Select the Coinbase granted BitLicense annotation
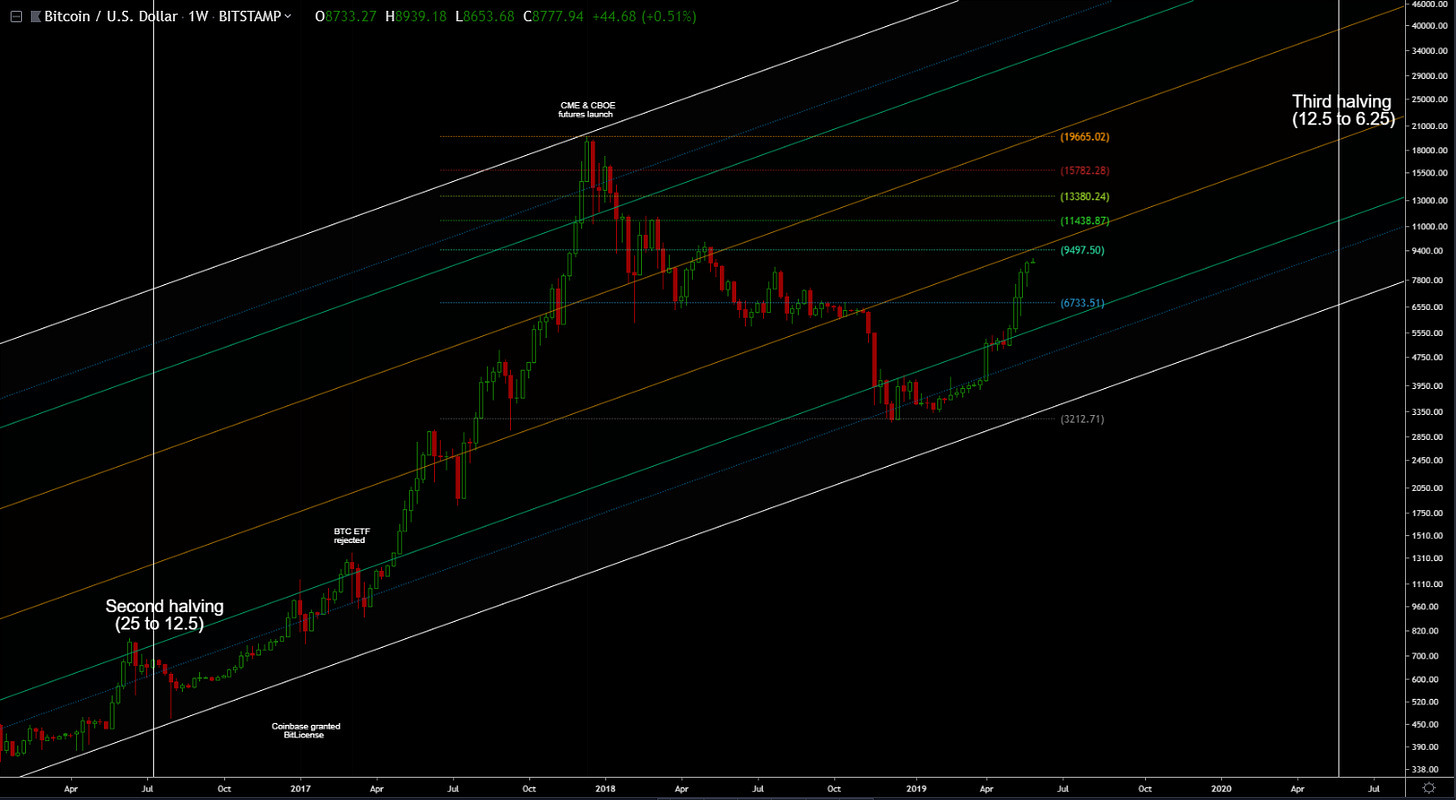 [x=305, y=730]
